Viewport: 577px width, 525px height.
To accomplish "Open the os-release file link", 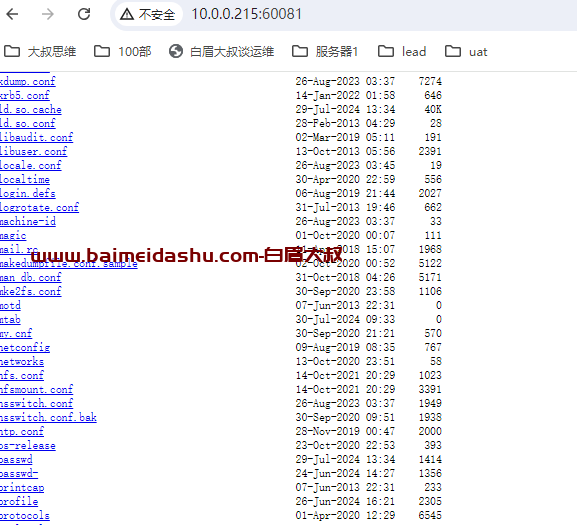I will [28, 446].
